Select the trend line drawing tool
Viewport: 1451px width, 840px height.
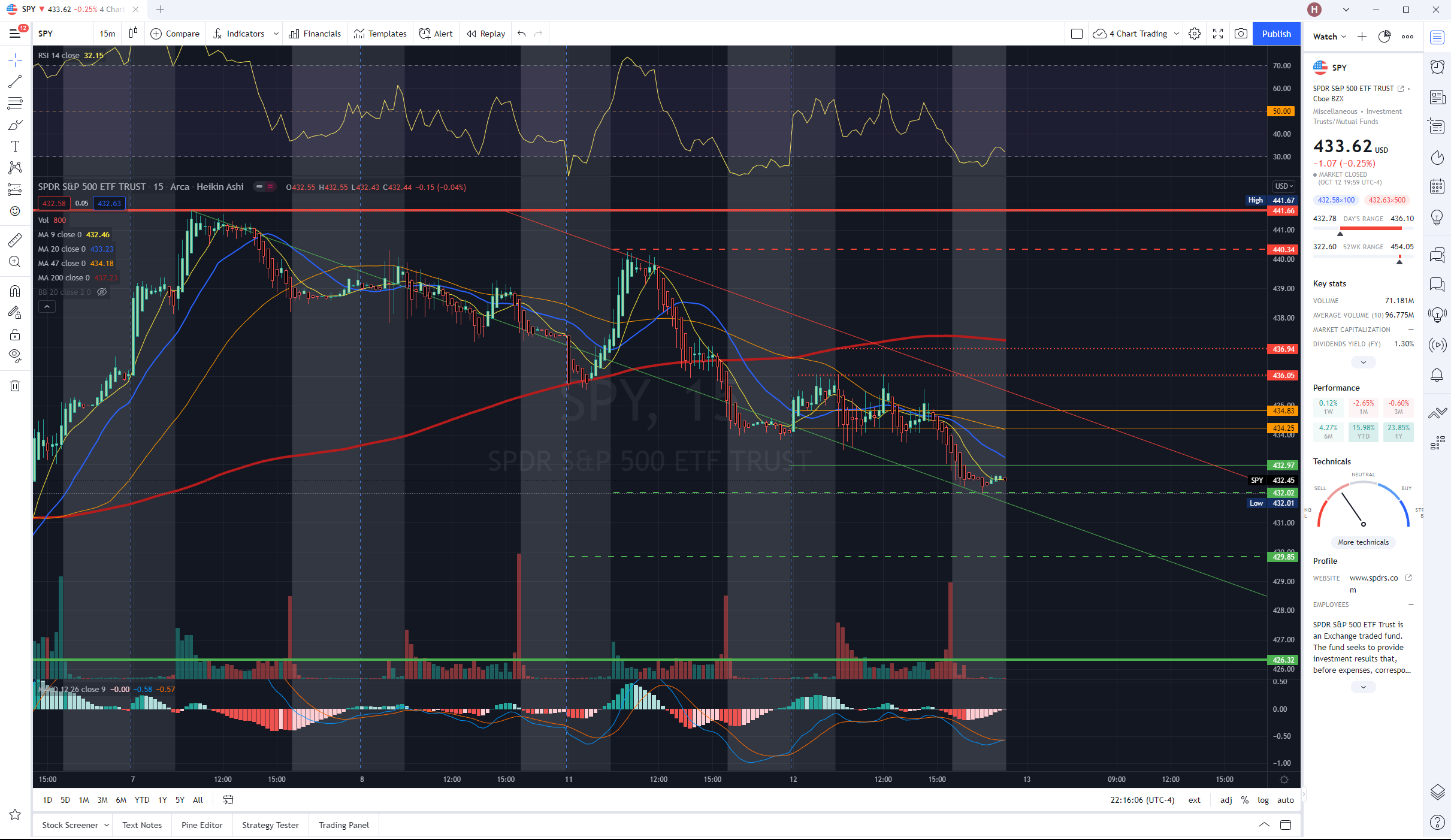point(15,81)
